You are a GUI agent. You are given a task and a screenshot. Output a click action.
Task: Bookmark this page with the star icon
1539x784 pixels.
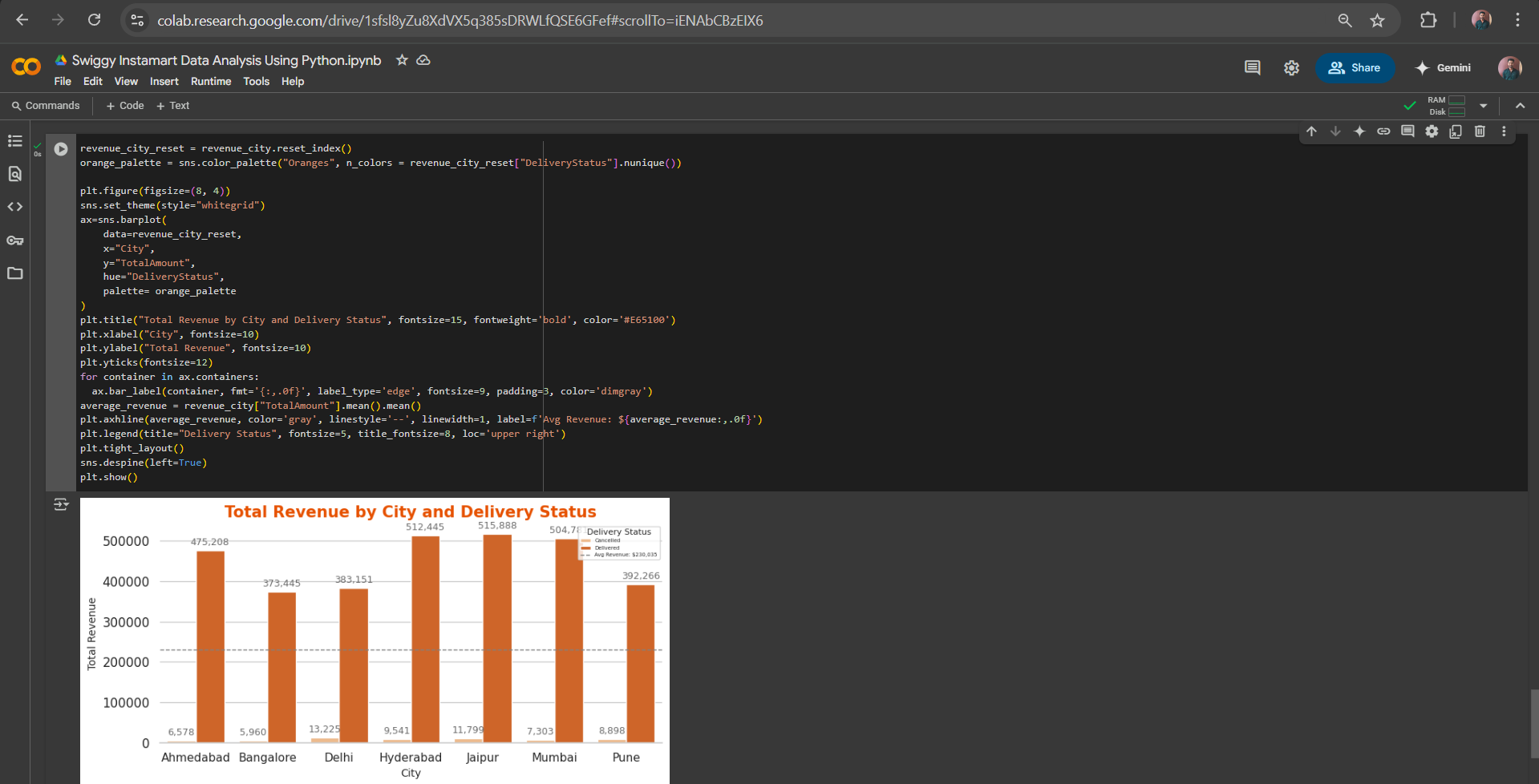point(1377,21)
